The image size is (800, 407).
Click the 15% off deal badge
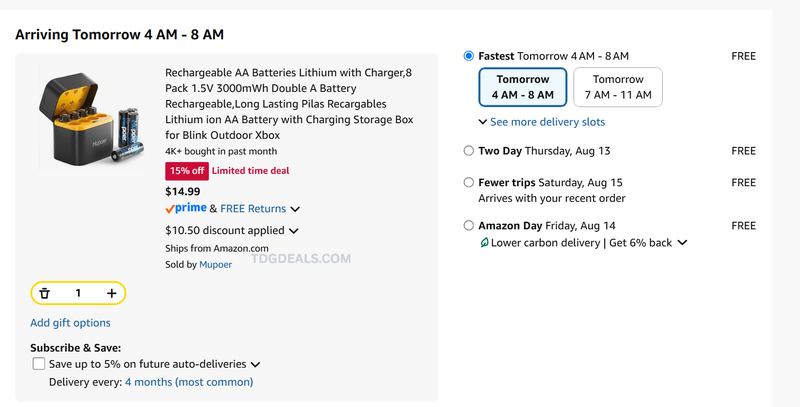coord(187,171)
